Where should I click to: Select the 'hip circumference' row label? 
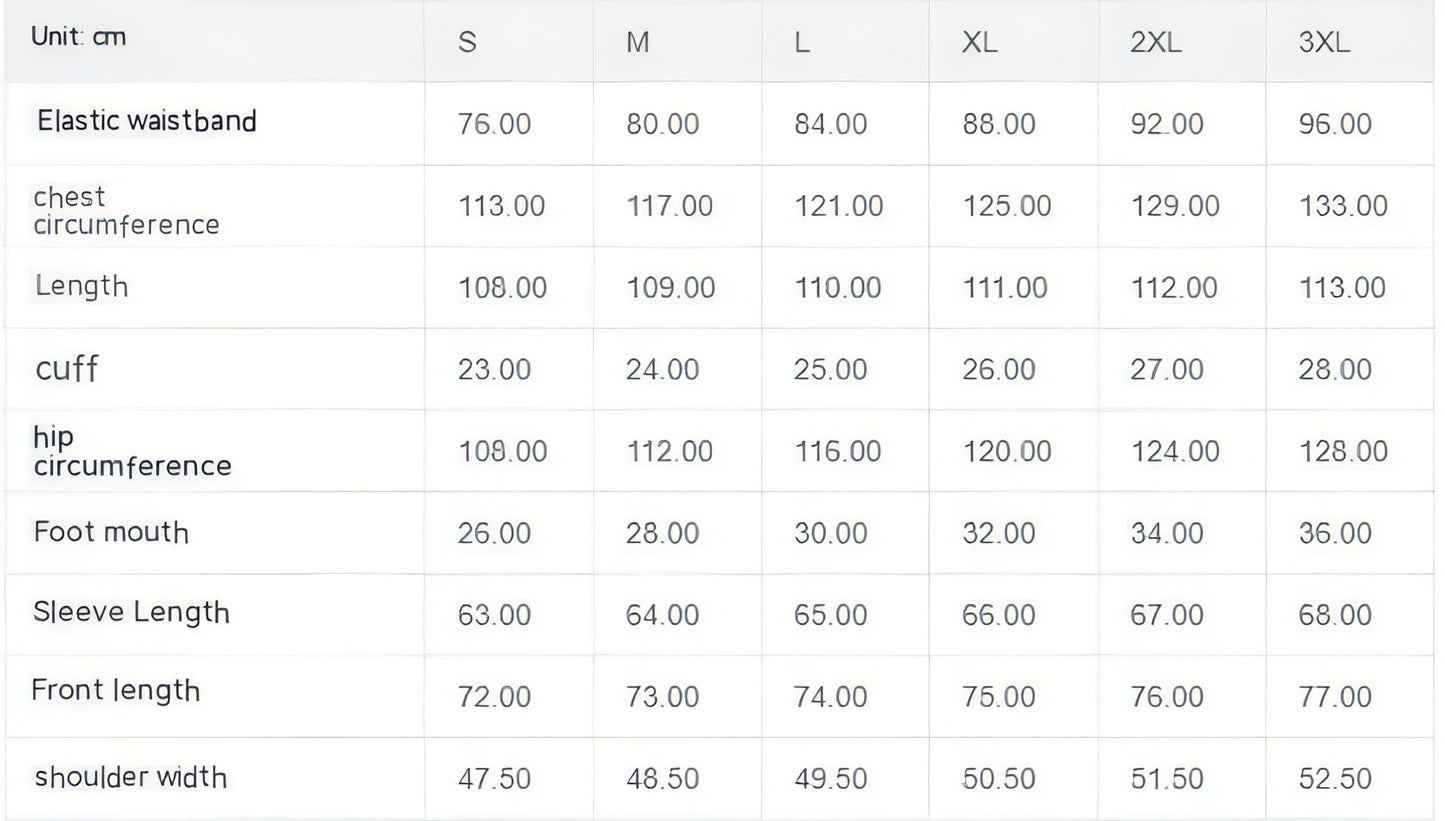click(132, 451)
